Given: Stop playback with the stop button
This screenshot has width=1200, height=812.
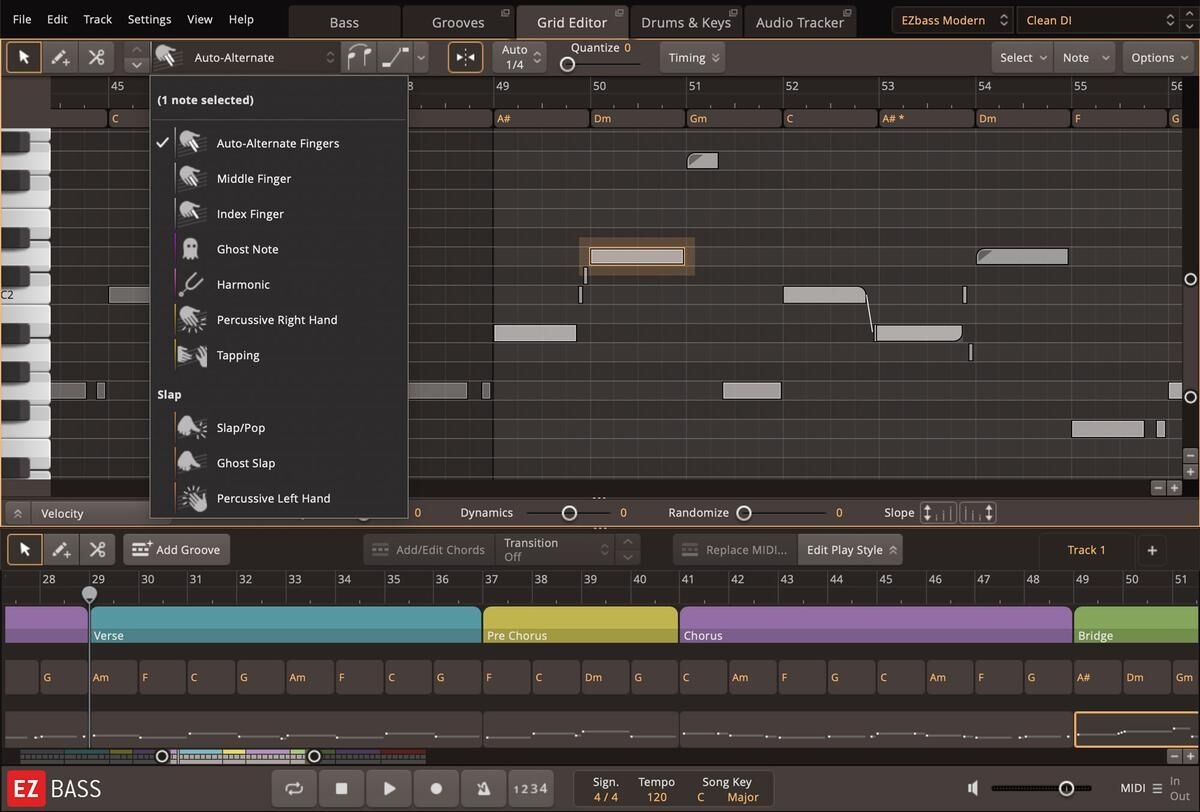Looking at the screenshot, I should click(341, 788).
